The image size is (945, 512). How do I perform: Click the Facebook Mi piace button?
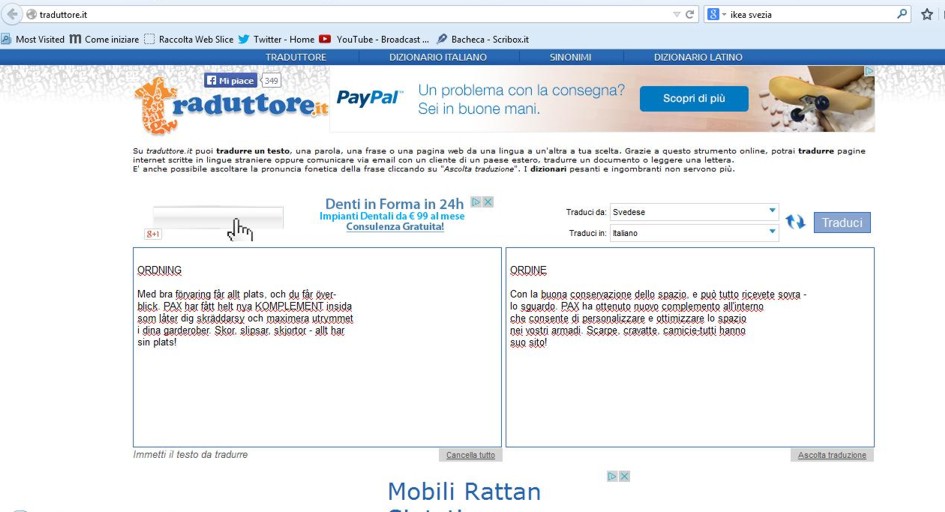click(x=231, y=80)
